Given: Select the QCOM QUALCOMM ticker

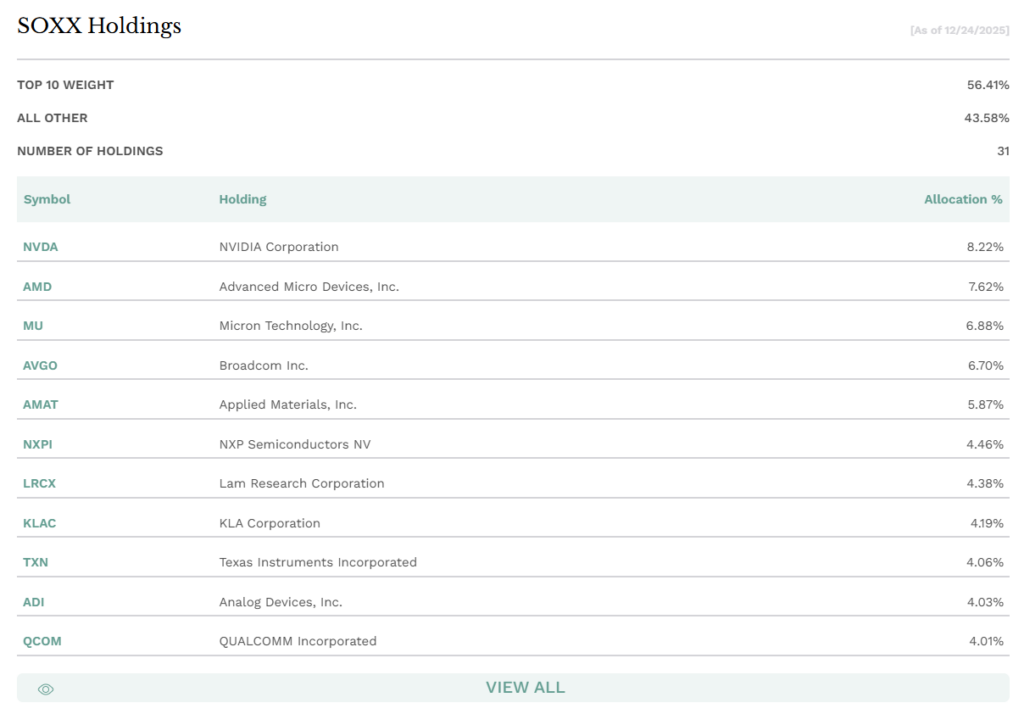Looking at the screenshot, I should (41, 641).
